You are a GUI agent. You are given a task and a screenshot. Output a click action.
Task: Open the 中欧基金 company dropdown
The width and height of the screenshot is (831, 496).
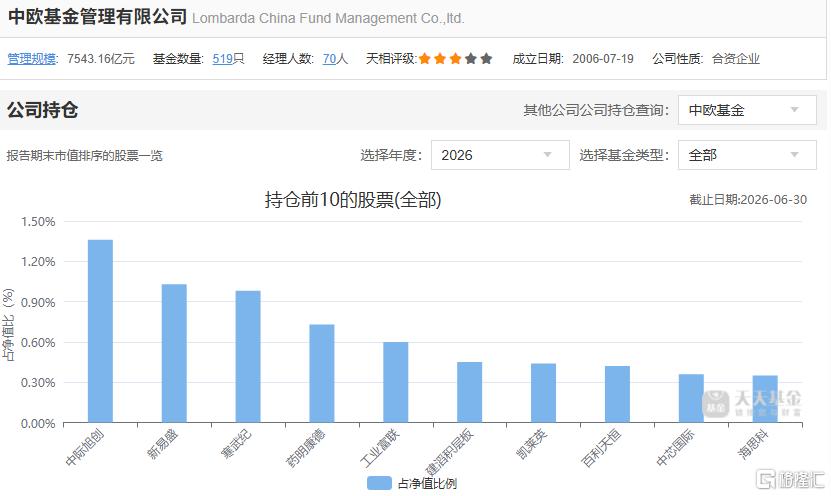point(747,110)
